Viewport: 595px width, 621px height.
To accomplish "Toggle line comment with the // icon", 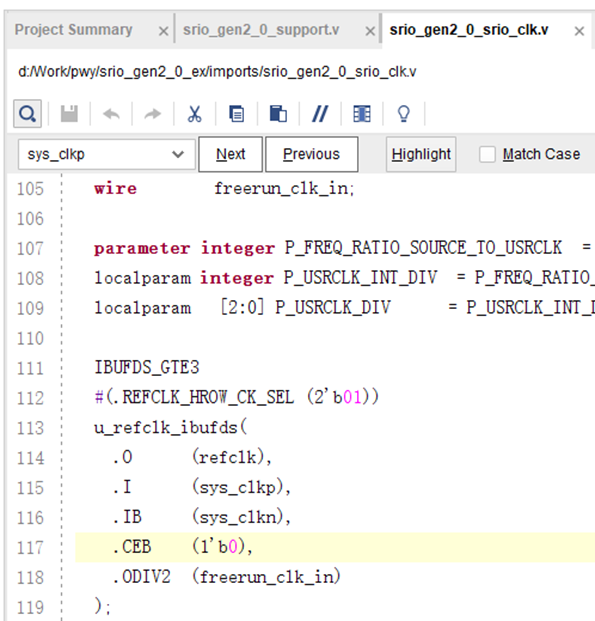I will tap(320, 114).
